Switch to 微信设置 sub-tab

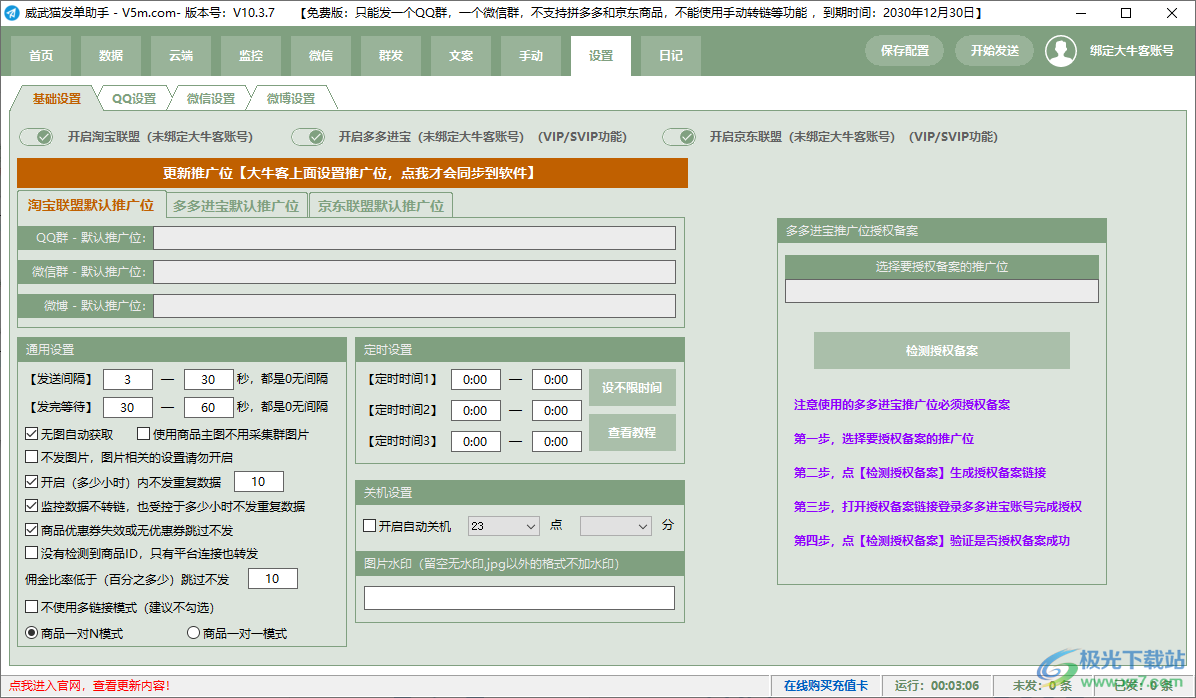[211, 98]
